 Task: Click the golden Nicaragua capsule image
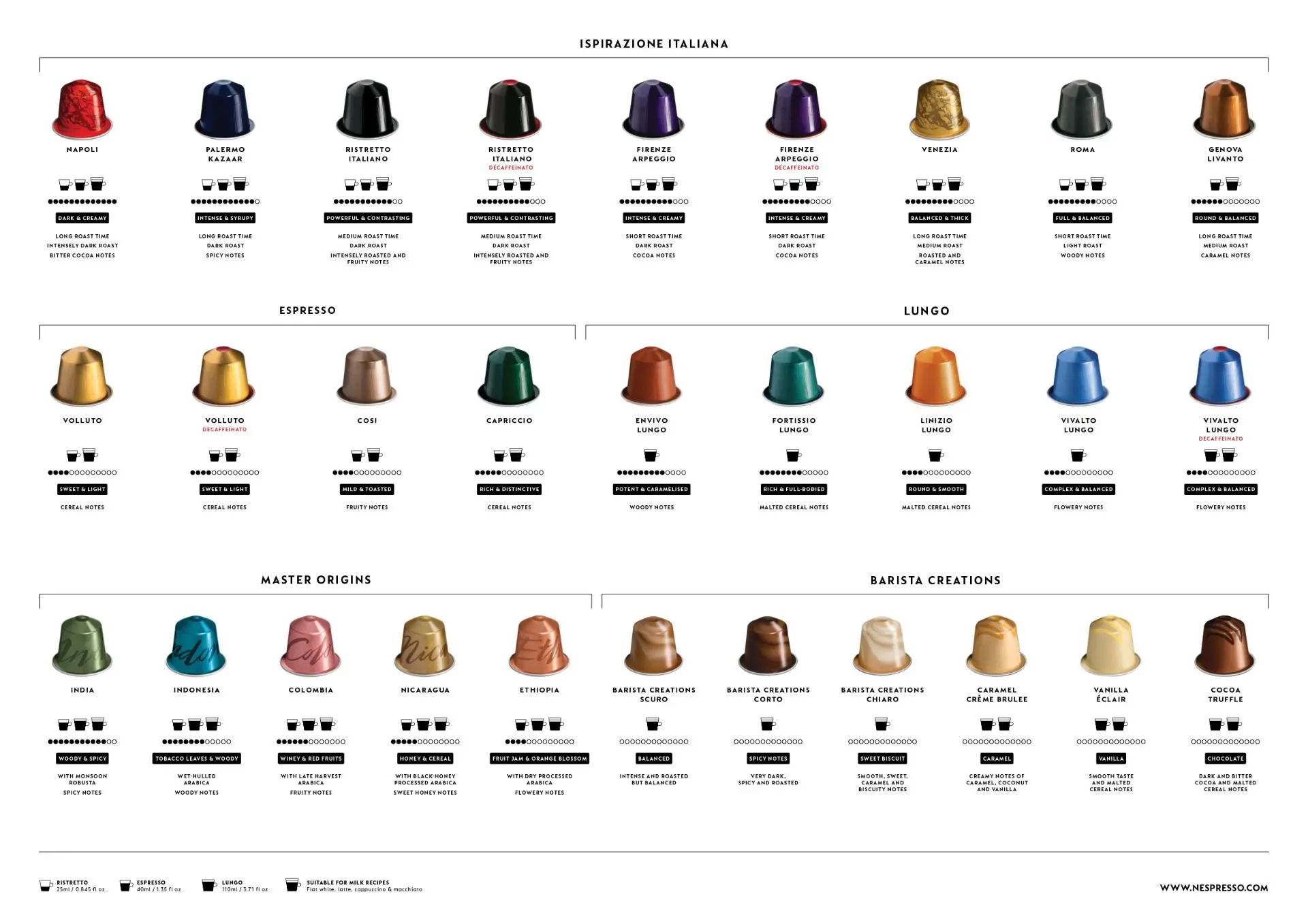coord(425,646)
